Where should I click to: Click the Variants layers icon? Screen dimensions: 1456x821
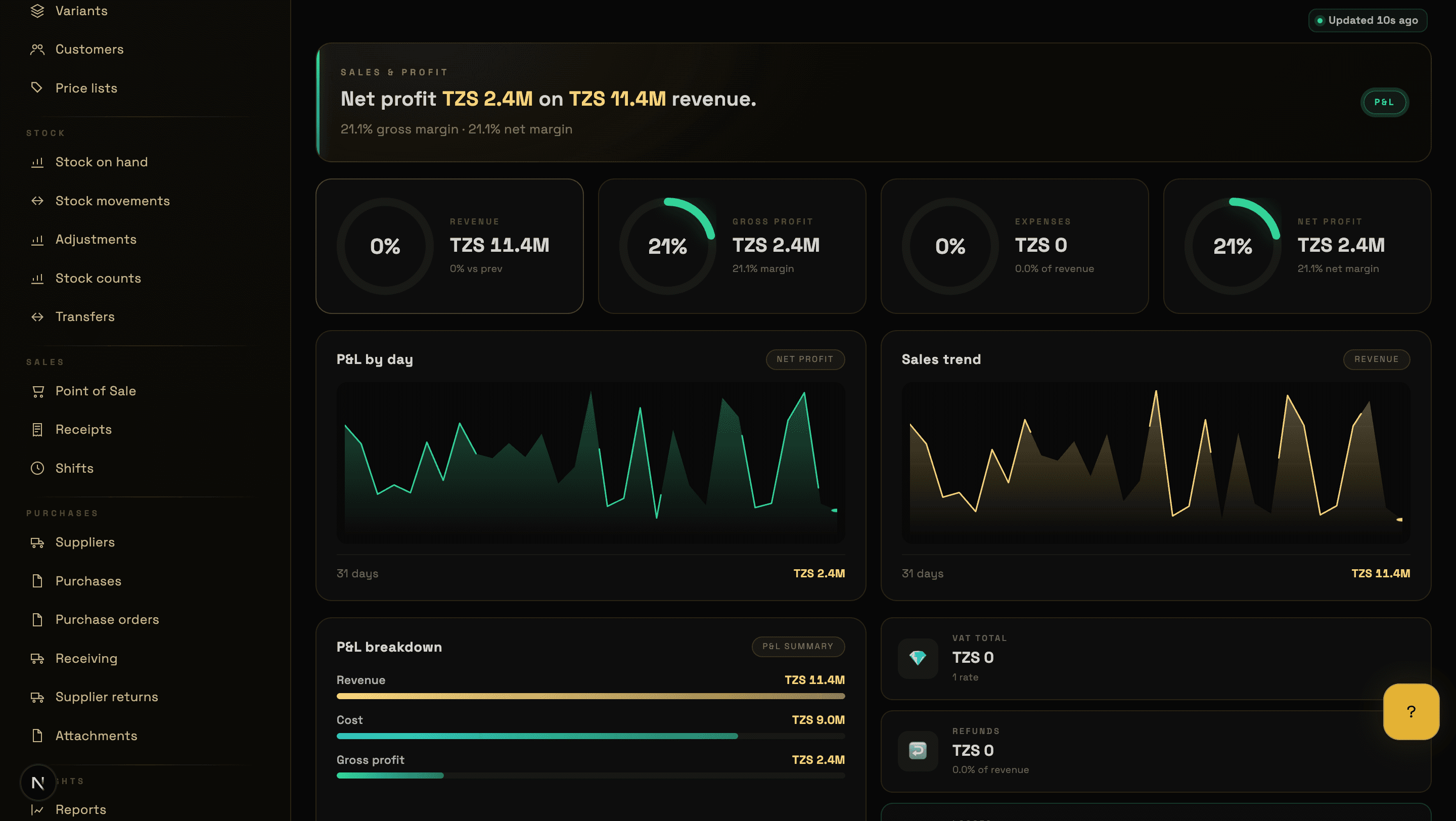point(37,11)
